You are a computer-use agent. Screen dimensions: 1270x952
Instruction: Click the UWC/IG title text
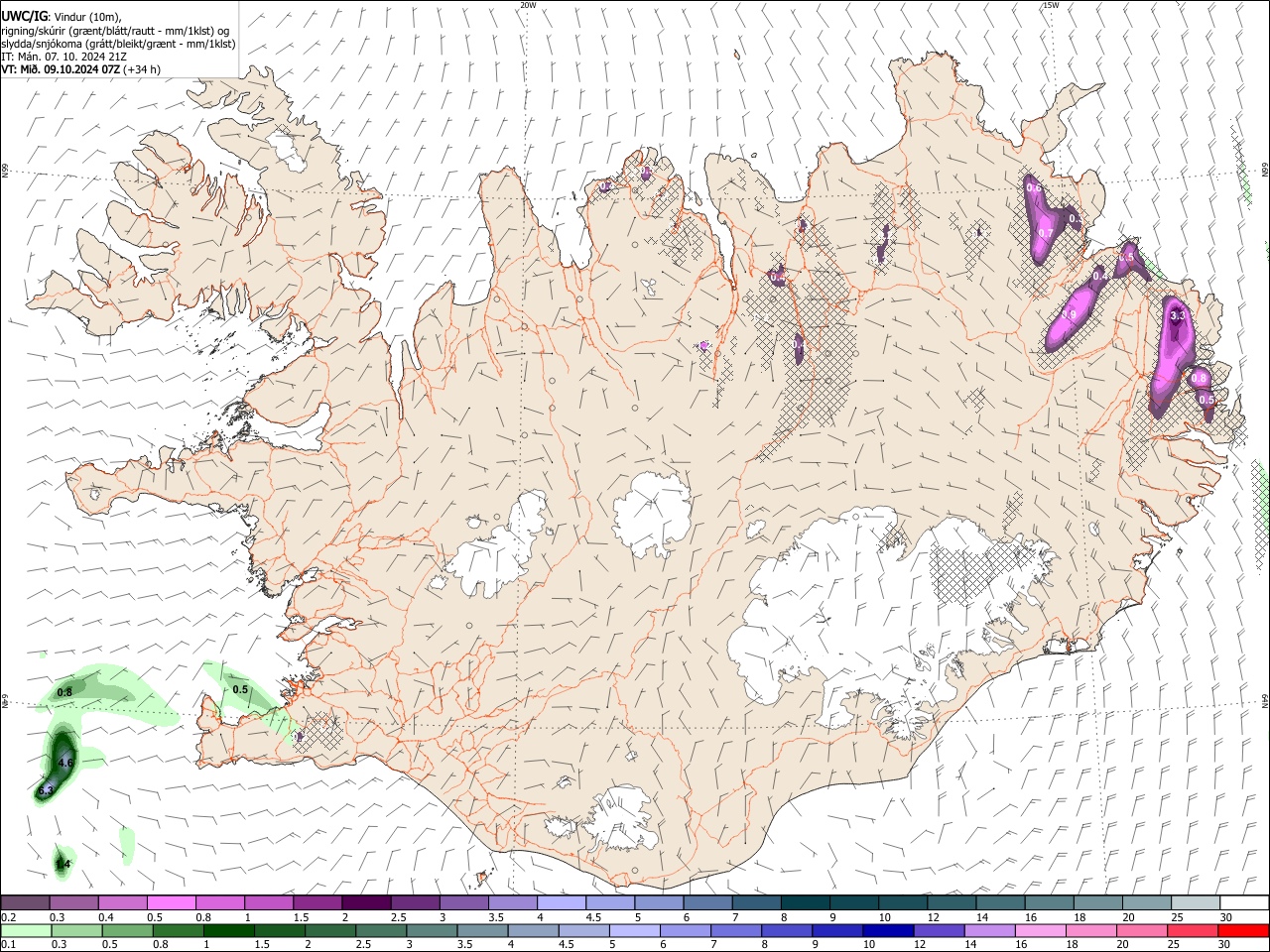(x=24, y=16)
